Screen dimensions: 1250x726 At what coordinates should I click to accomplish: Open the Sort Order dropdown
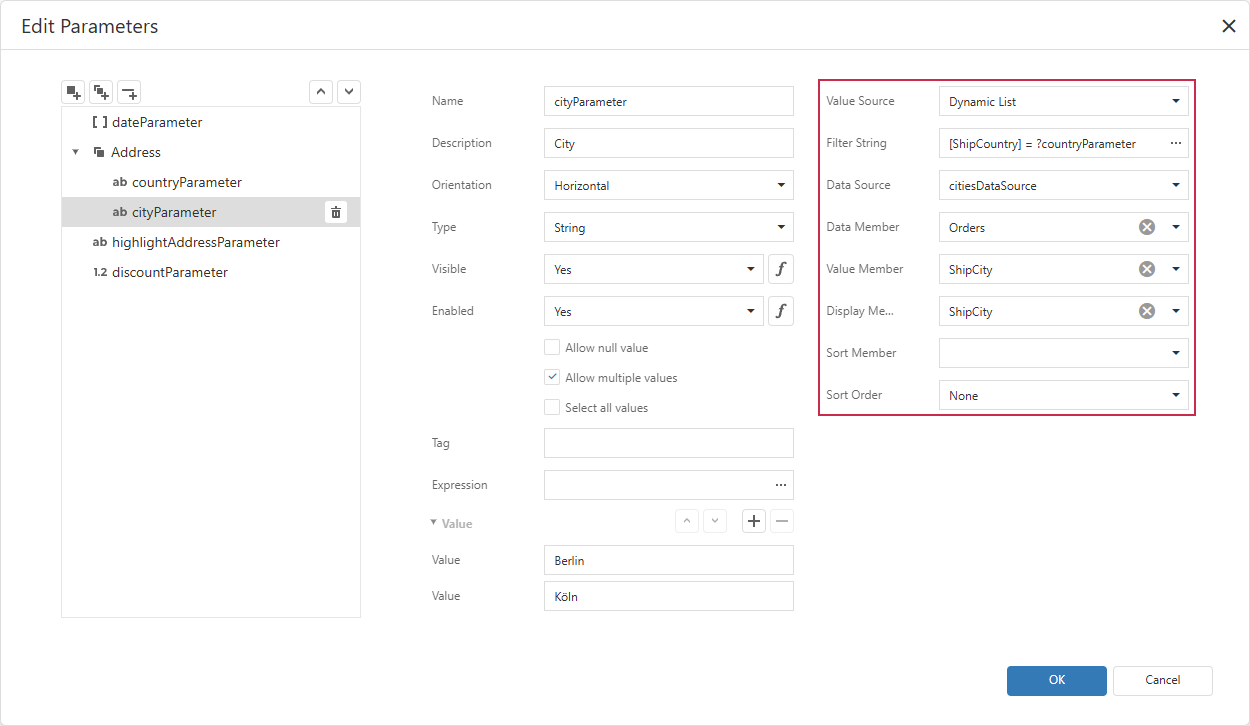[x=1064, y=395]
